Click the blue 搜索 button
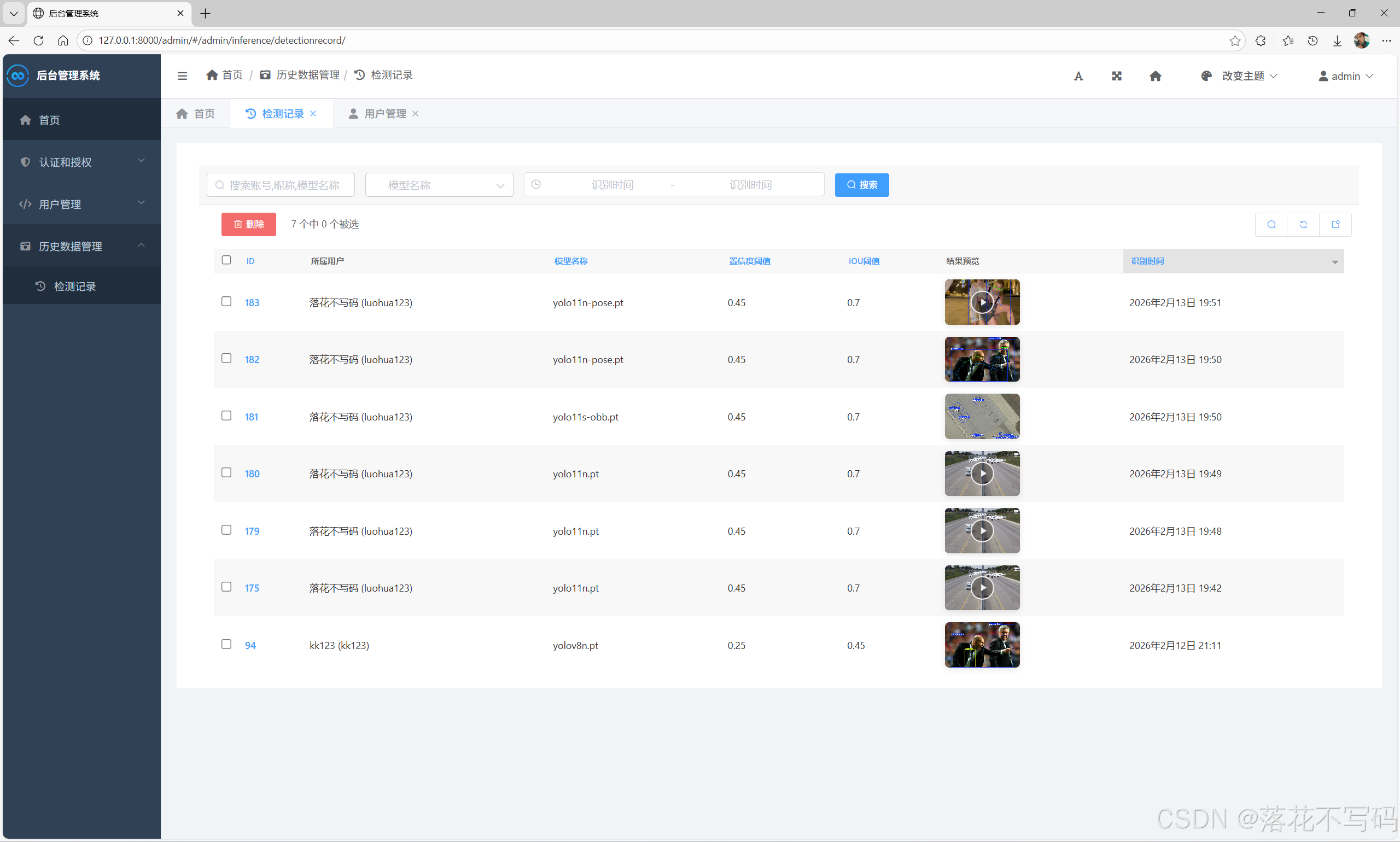Image resolution: width=1400 pixels, height=842 pixels. click(861, 185)
